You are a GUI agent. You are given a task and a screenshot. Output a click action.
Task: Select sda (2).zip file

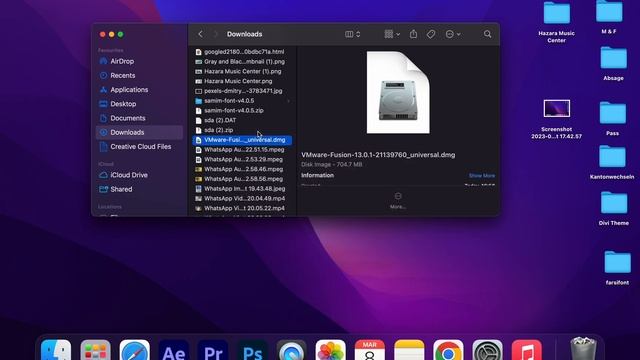242,130
